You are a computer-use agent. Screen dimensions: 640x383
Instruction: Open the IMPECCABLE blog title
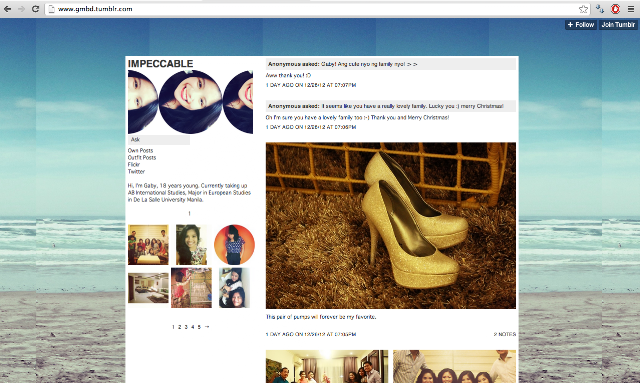point(160,64)
